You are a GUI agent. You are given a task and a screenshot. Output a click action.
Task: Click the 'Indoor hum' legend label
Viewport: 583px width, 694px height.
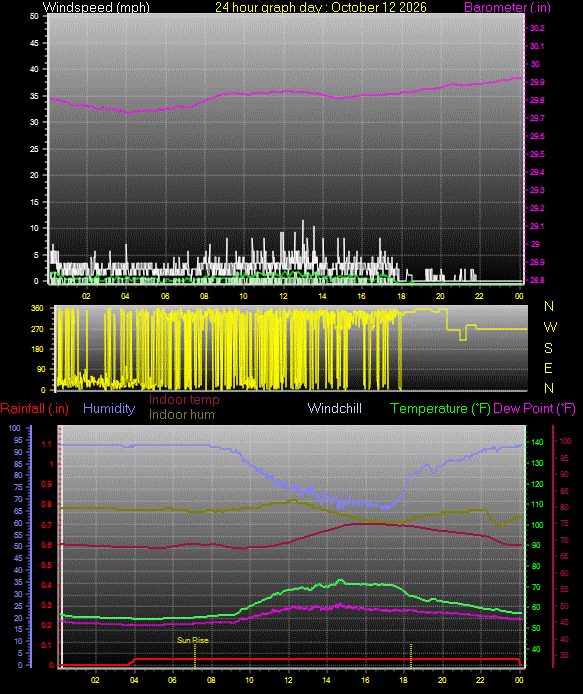click(x=181, y=414)
